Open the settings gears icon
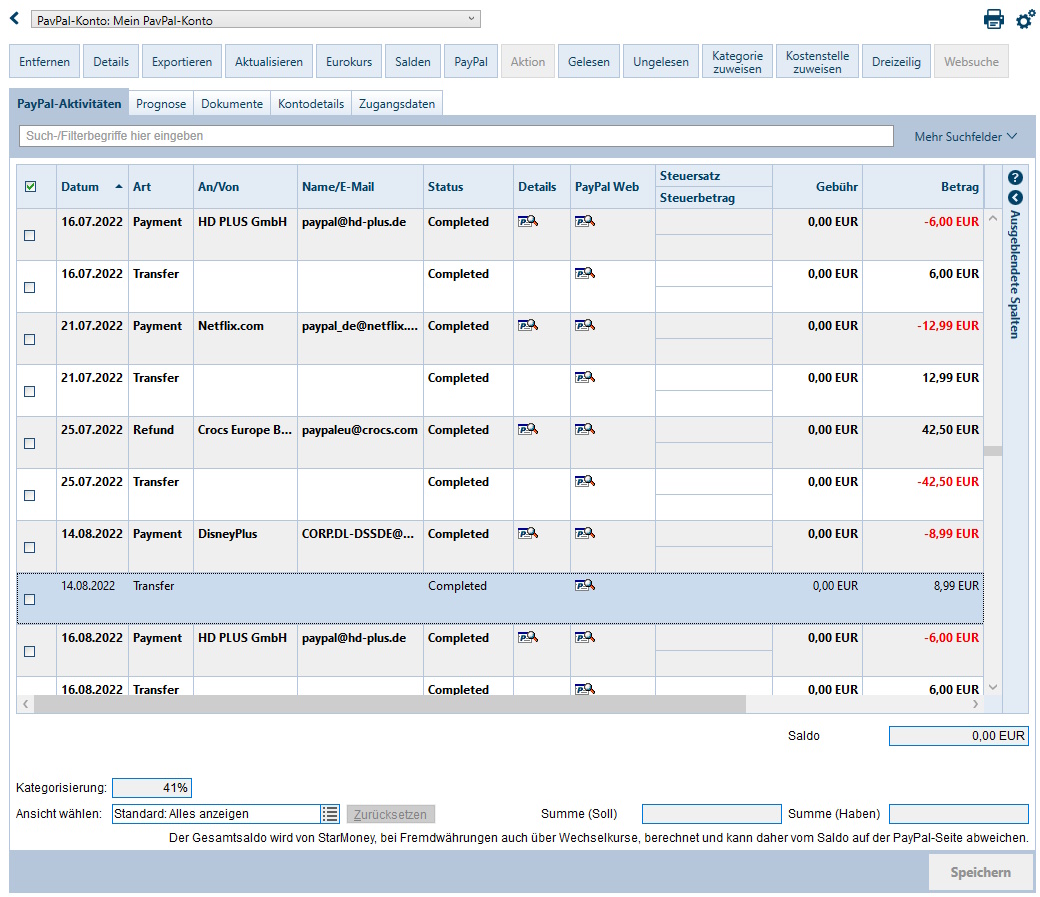 (x=1025, y=19)
